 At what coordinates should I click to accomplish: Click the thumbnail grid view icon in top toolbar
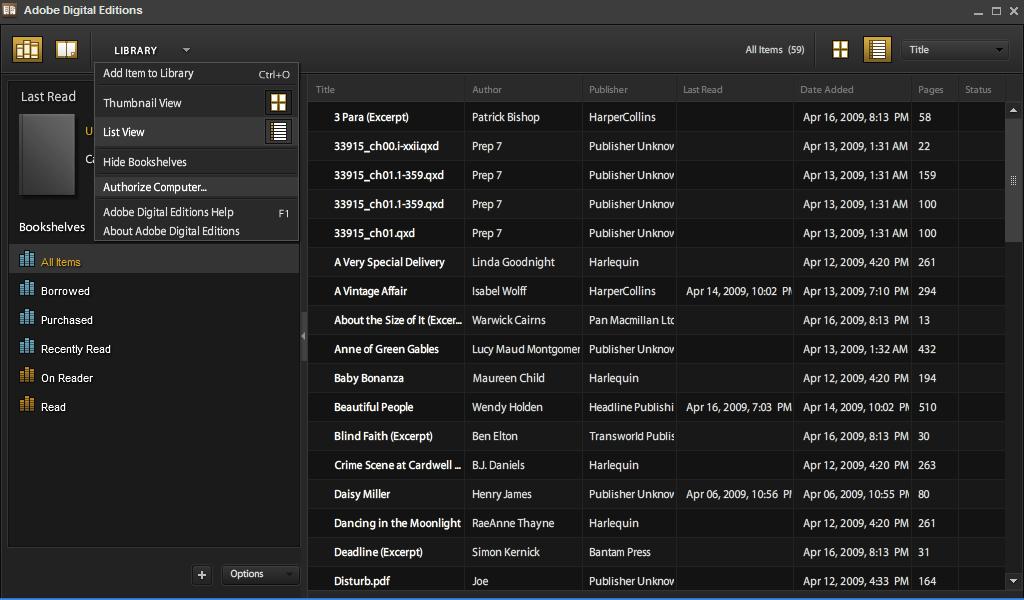pos(840,50)
